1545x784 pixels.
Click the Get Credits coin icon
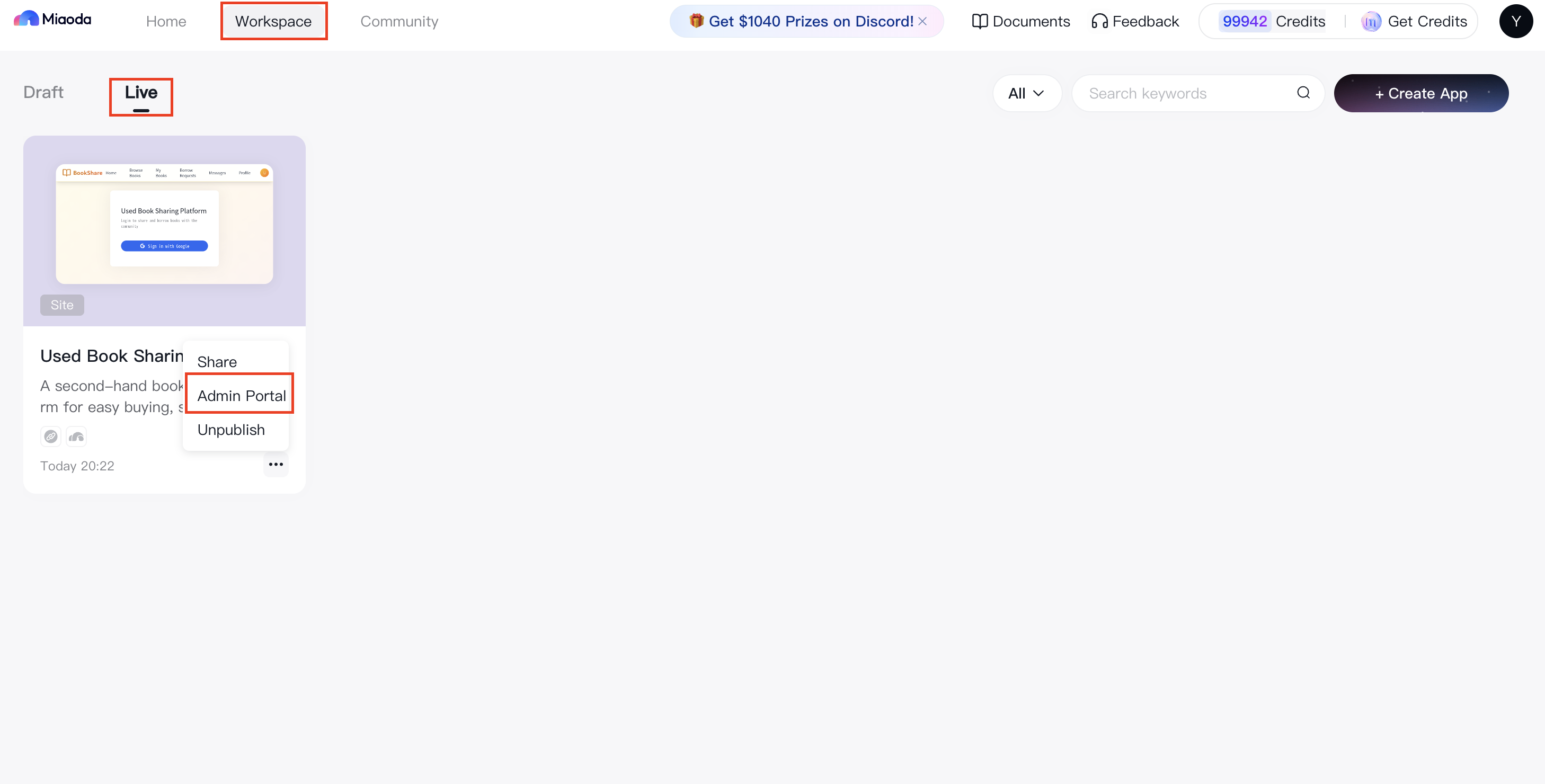point(1371,22)
